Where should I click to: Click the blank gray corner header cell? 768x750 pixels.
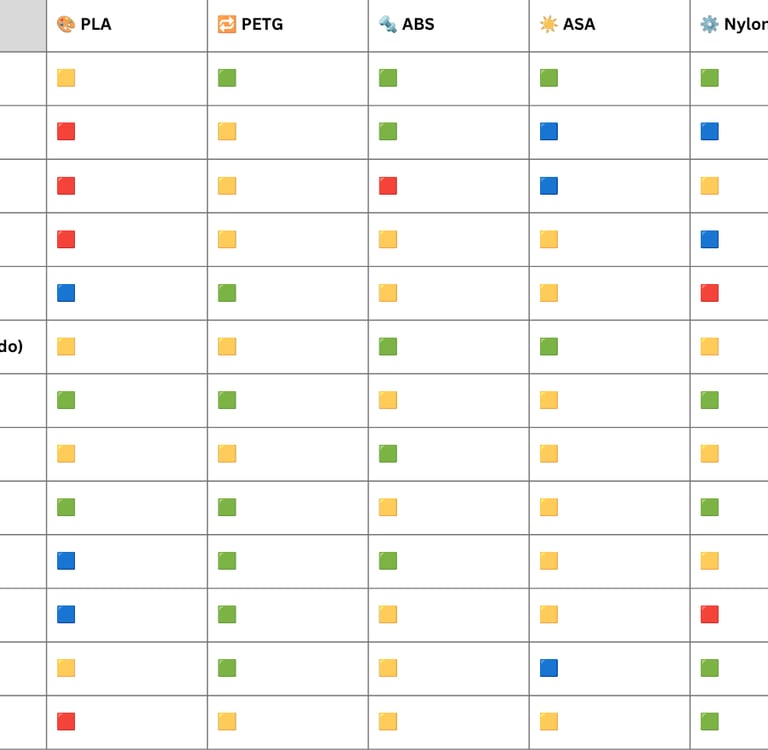coord(23,25)
